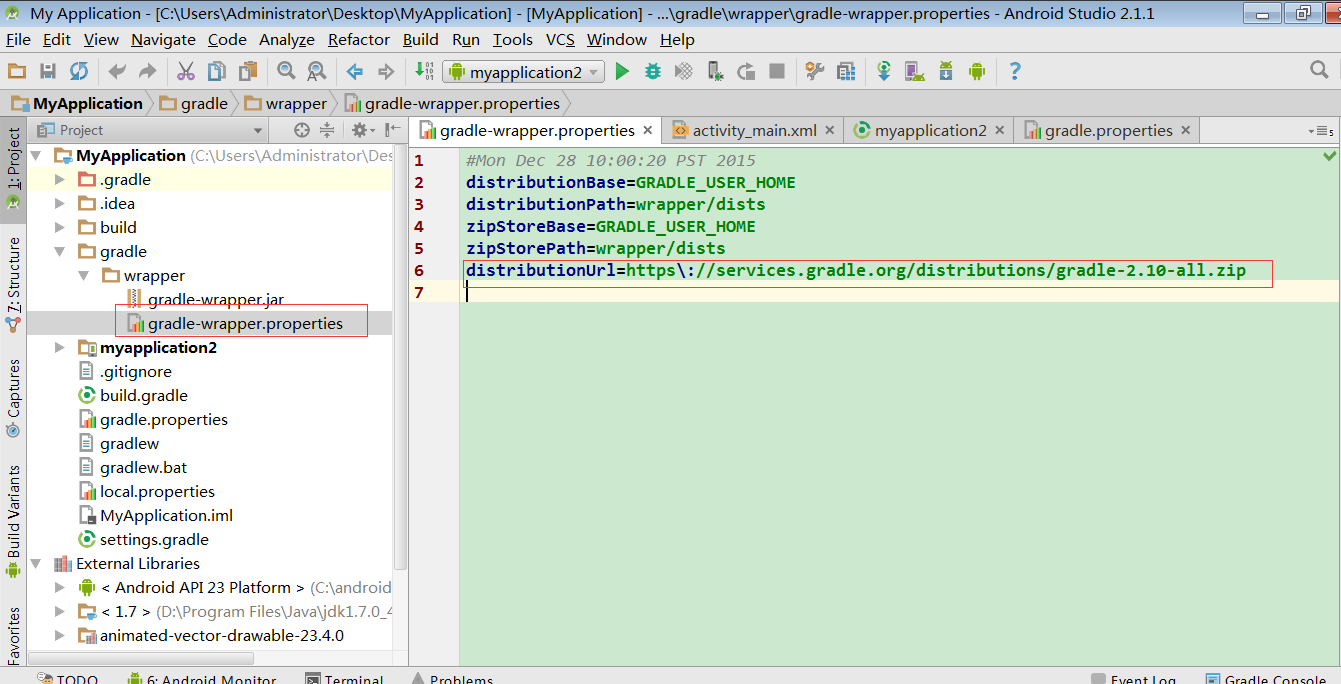Click scroll from source target icon
Viewport: 1341px width, 684px height.
(302, 130)
